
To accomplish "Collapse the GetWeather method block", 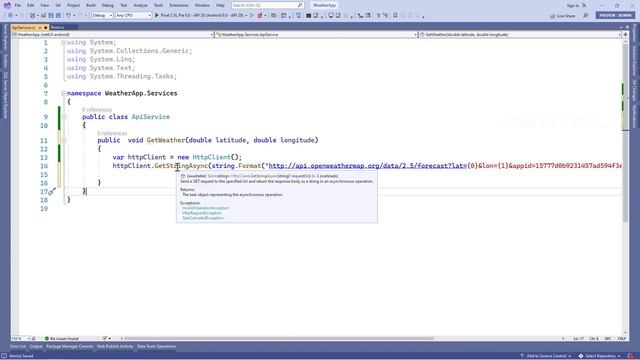I will coord(64,140).
